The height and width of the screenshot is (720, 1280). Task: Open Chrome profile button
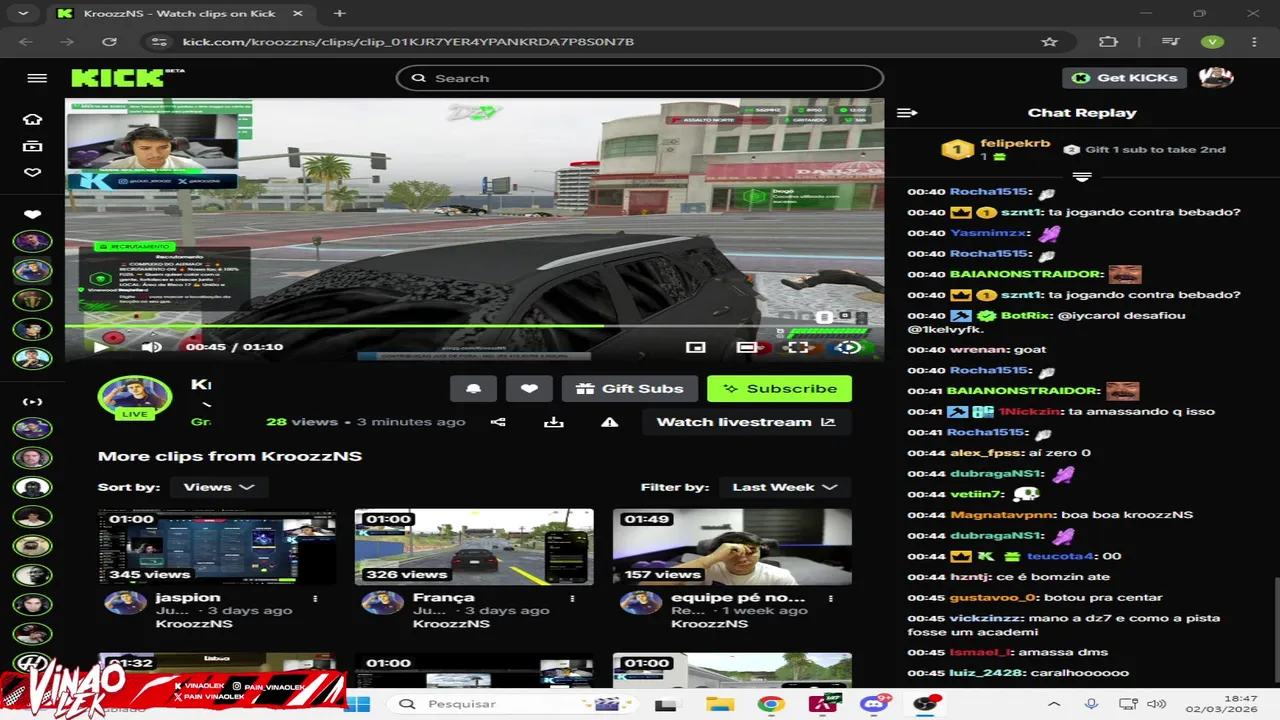1212,42
